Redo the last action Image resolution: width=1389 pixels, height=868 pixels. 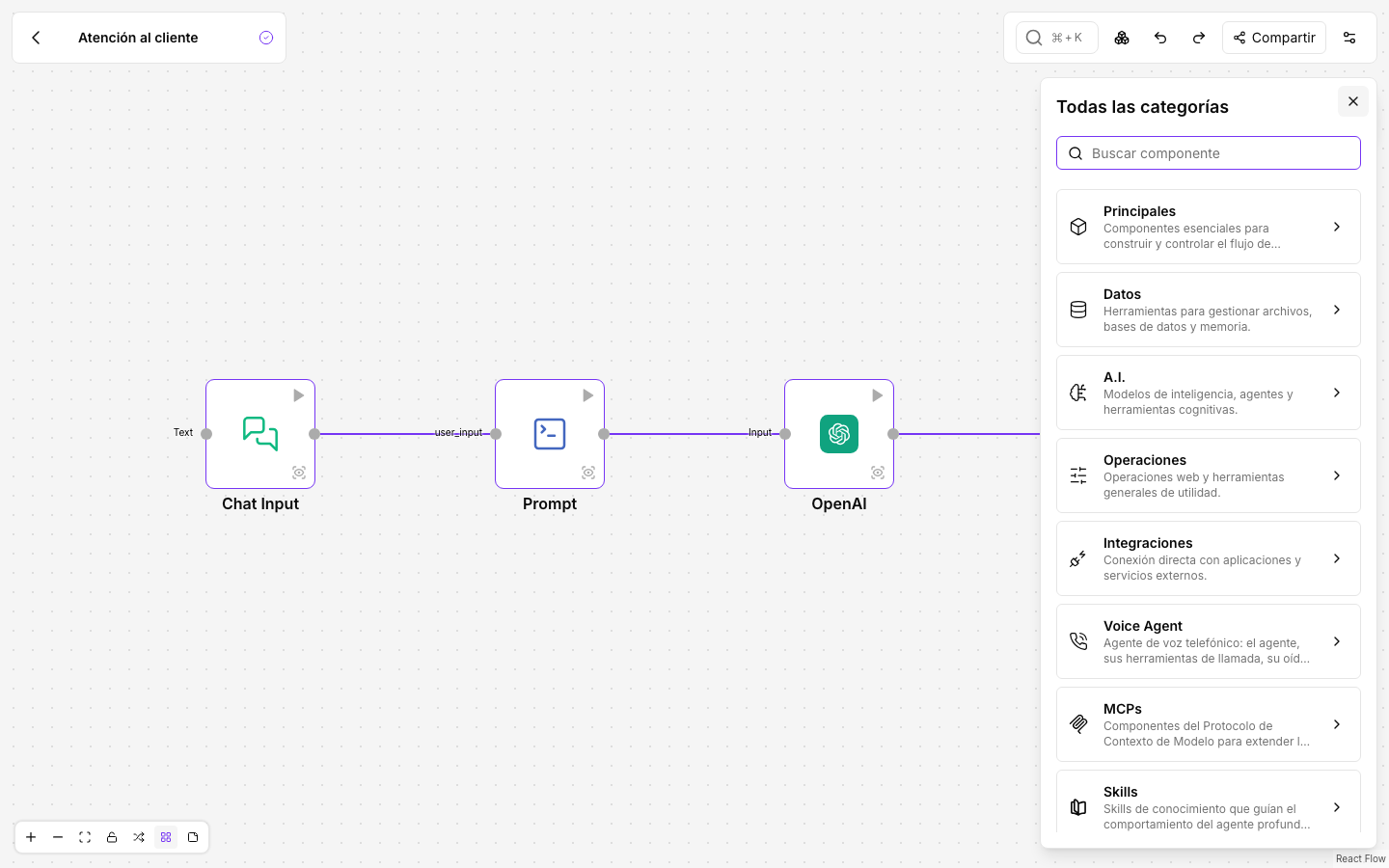1199,38
